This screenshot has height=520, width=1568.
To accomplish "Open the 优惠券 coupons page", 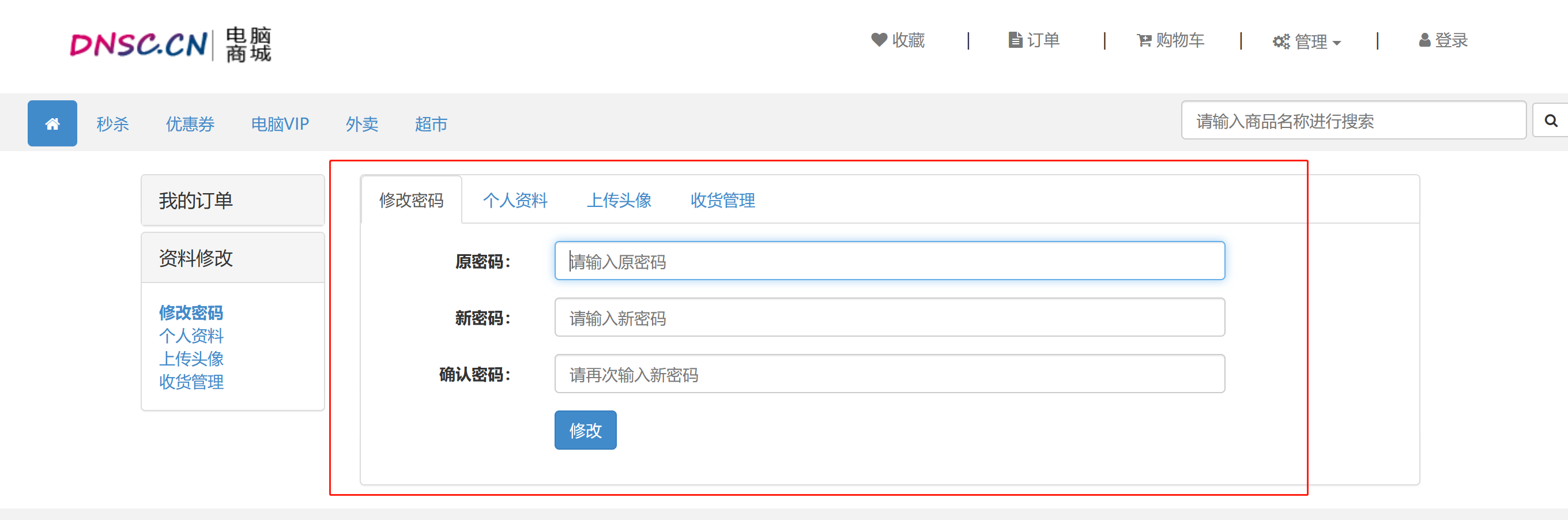I will pyautogui.click(x=190, y=123).
